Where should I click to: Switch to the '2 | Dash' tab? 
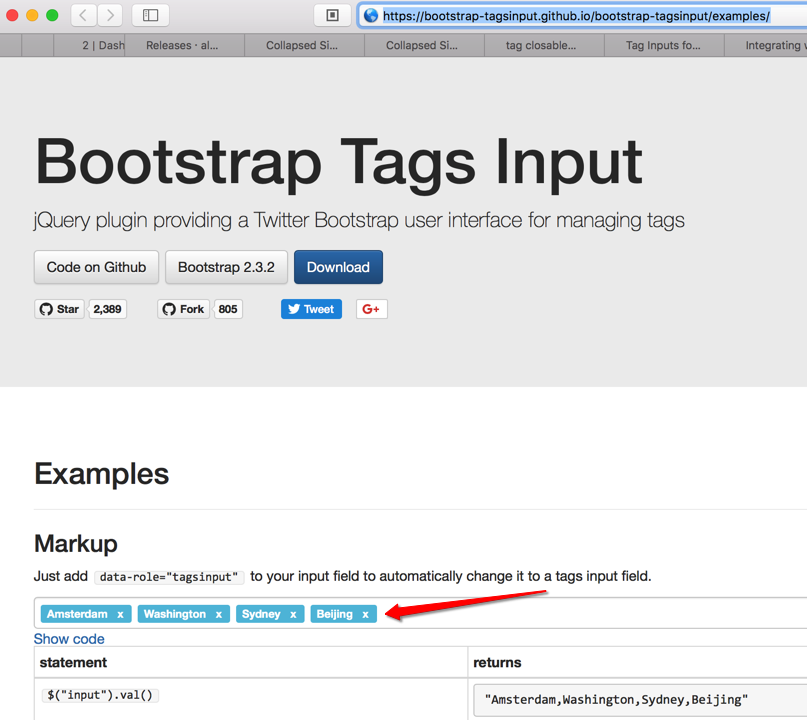(x=90, y=45)
